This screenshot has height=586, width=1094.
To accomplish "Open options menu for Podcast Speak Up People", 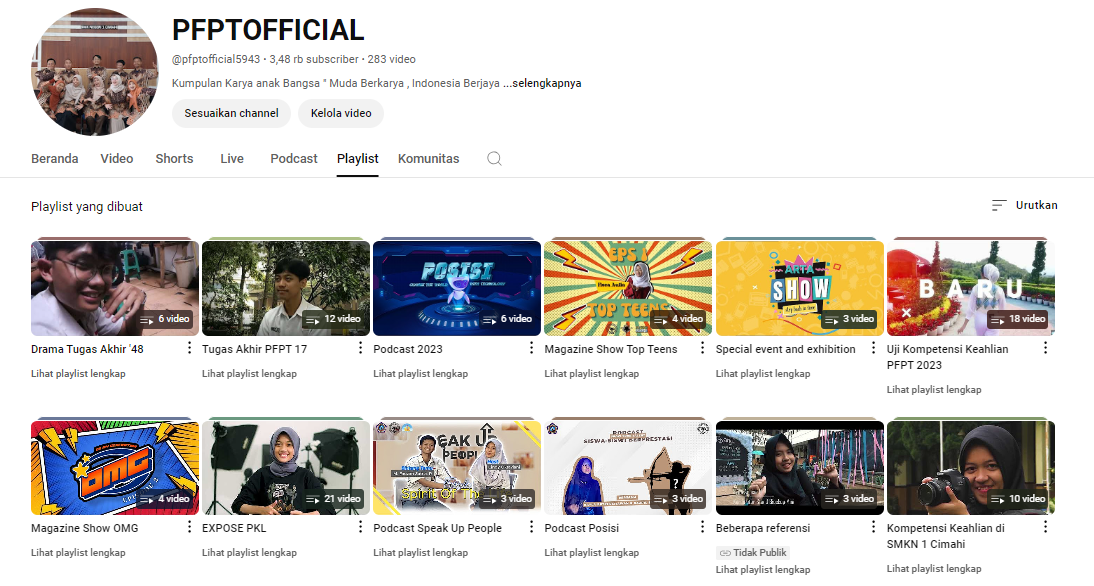I will tap(531, 527).
